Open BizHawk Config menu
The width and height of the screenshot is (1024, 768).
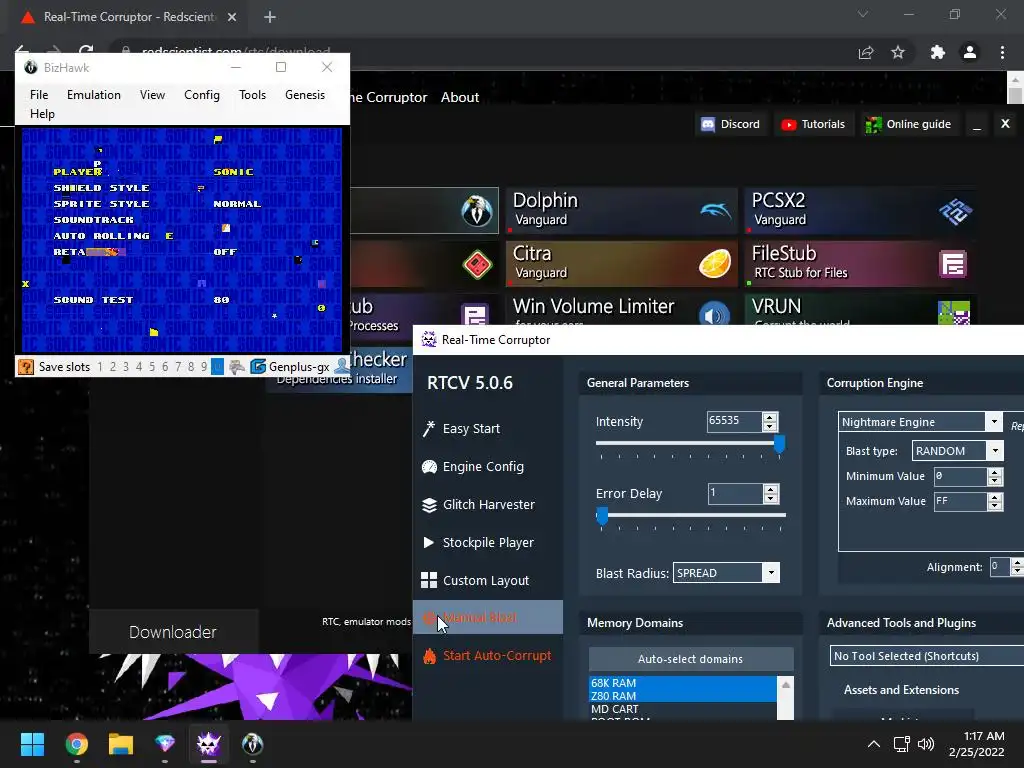tap(202, 95)
